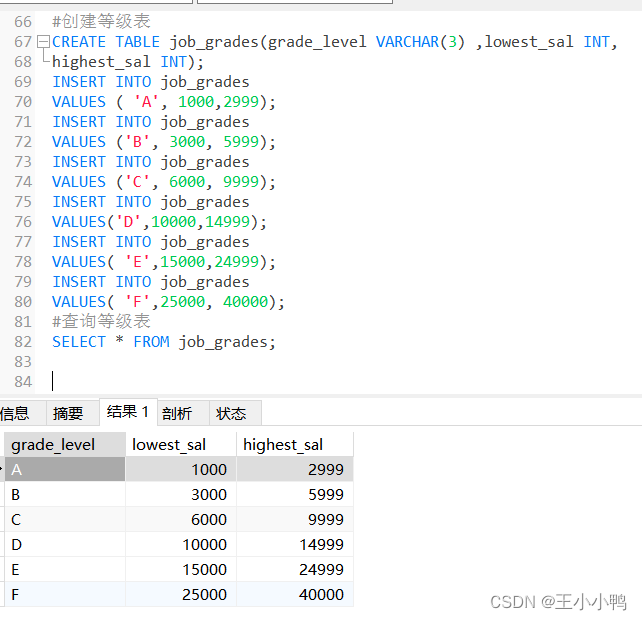Screen dimensions: 642x620
Task: Click the lowest_sal column header
Action: 181,445
